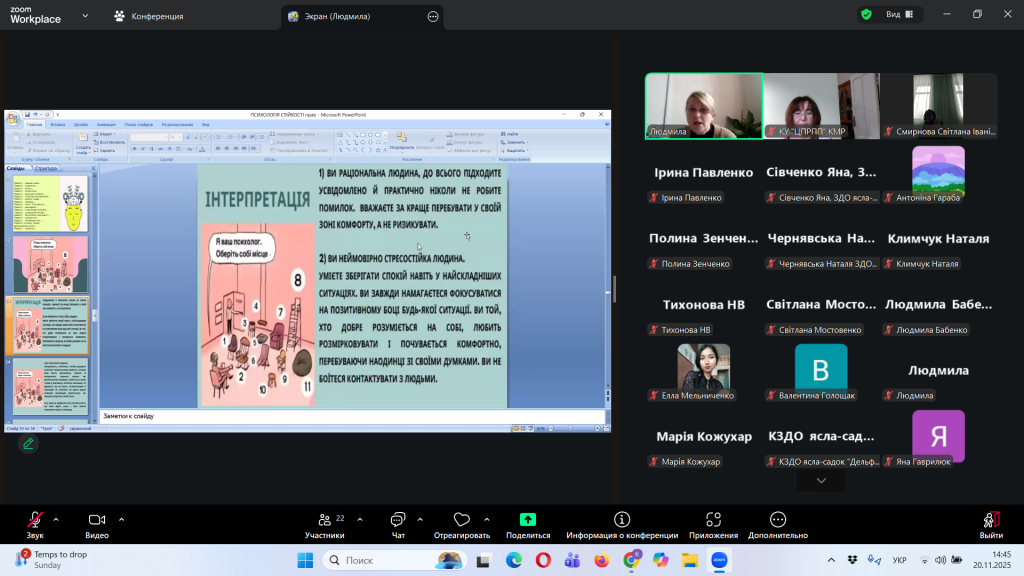Image resolution: width=1024 pixels, height=576 pixels.
Task: Open the Вид view layout button
Action: click(x=899, y=15)
